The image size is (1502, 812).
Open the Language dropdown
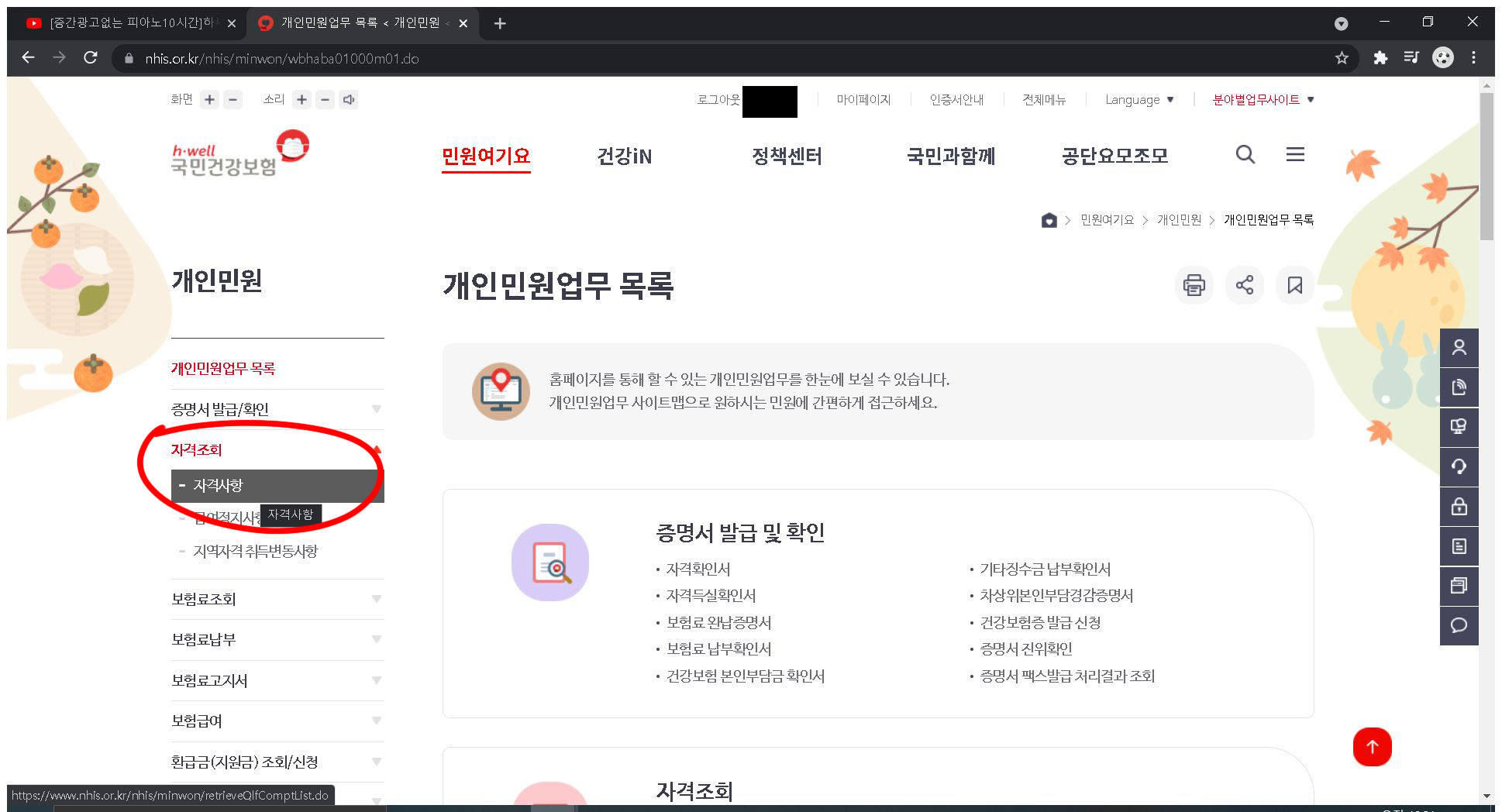tap(1139, 99)
